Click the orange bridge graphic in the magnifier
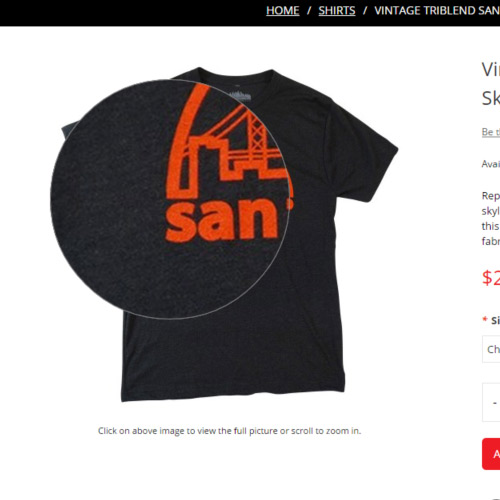 click(x=227, y=140)
